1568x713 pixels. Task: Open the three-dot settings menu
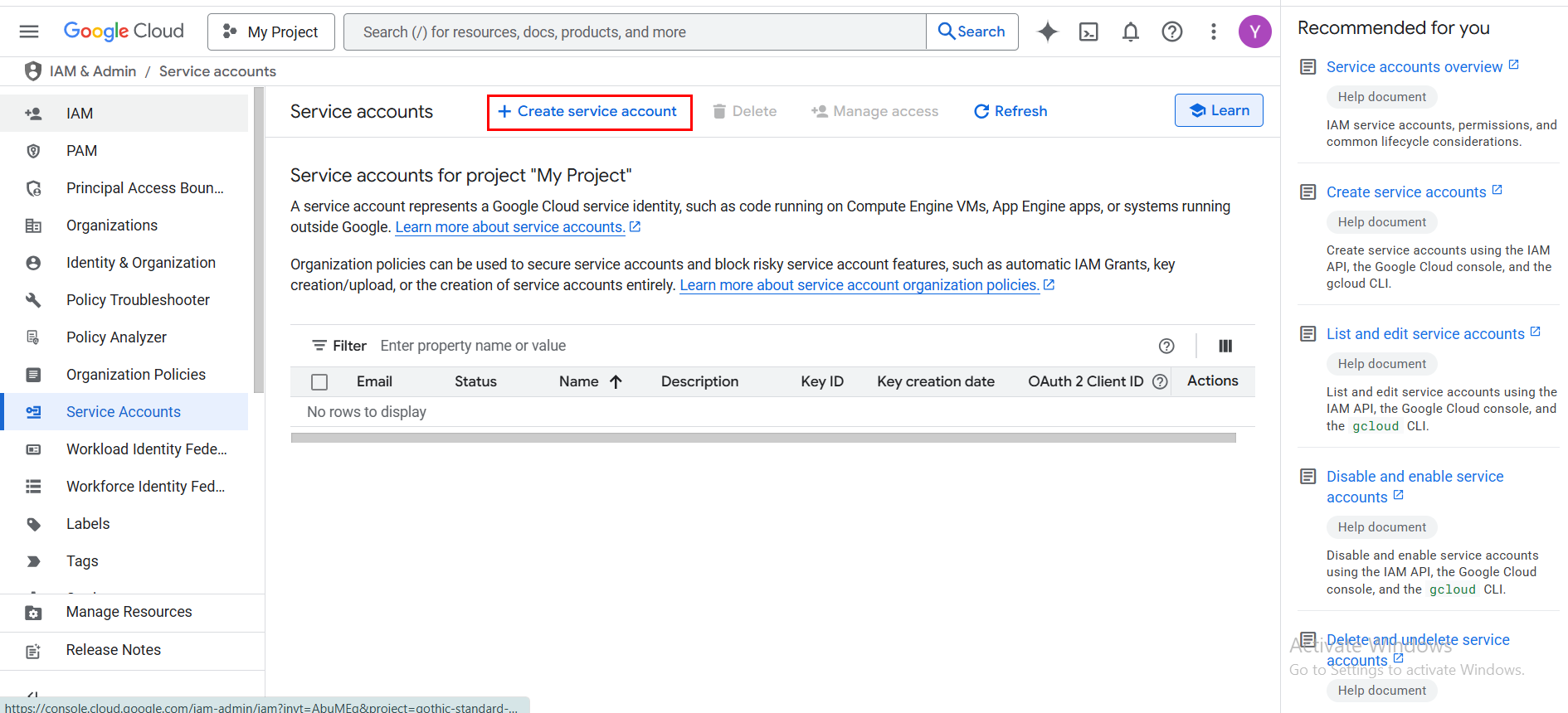coord(1213,32)
